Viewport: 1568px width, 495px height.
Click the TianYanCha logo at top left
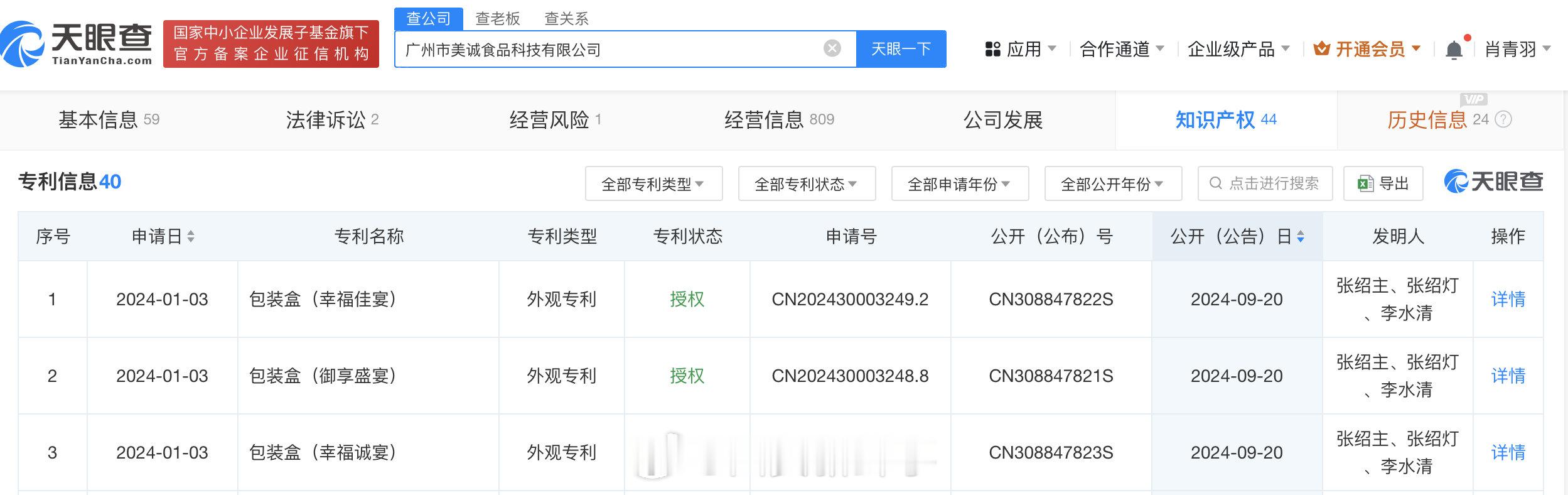(x=77, y=44)
